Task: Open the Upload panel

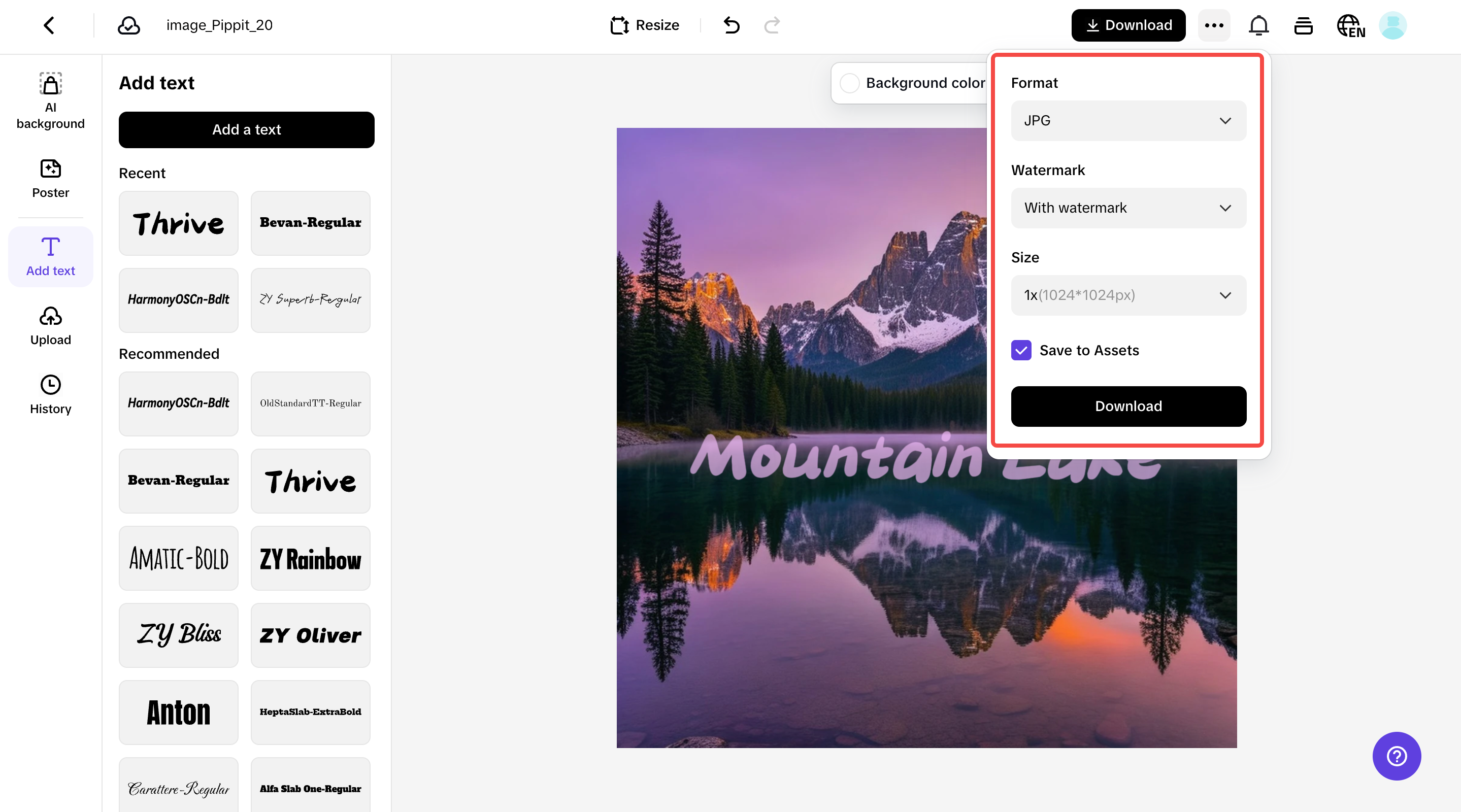Action: (50, 326)
